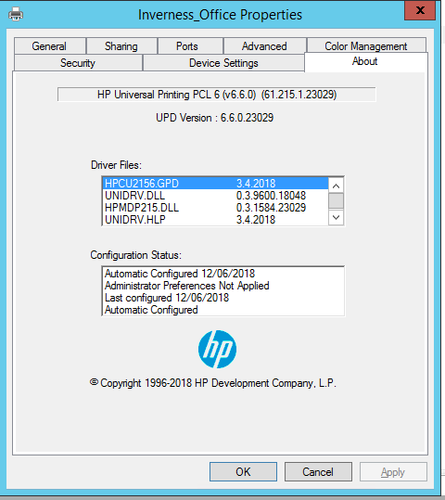The width and height of the screenshot is (445, 500).
Task: Switch to the Security tab
Action: (x=78, y=63)
